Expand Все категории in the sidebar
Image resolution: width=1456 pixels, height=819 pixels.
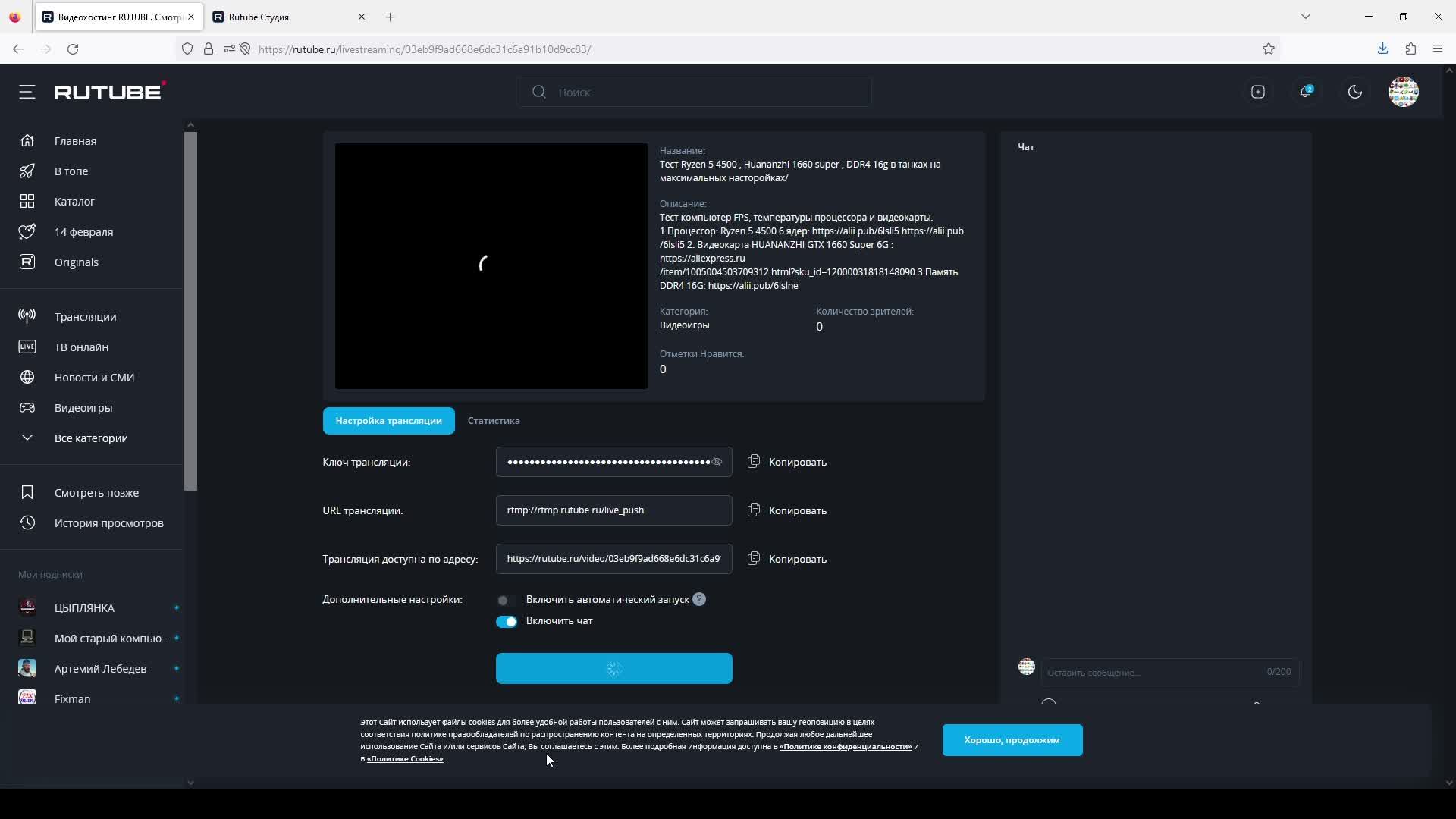click(91, 438)
